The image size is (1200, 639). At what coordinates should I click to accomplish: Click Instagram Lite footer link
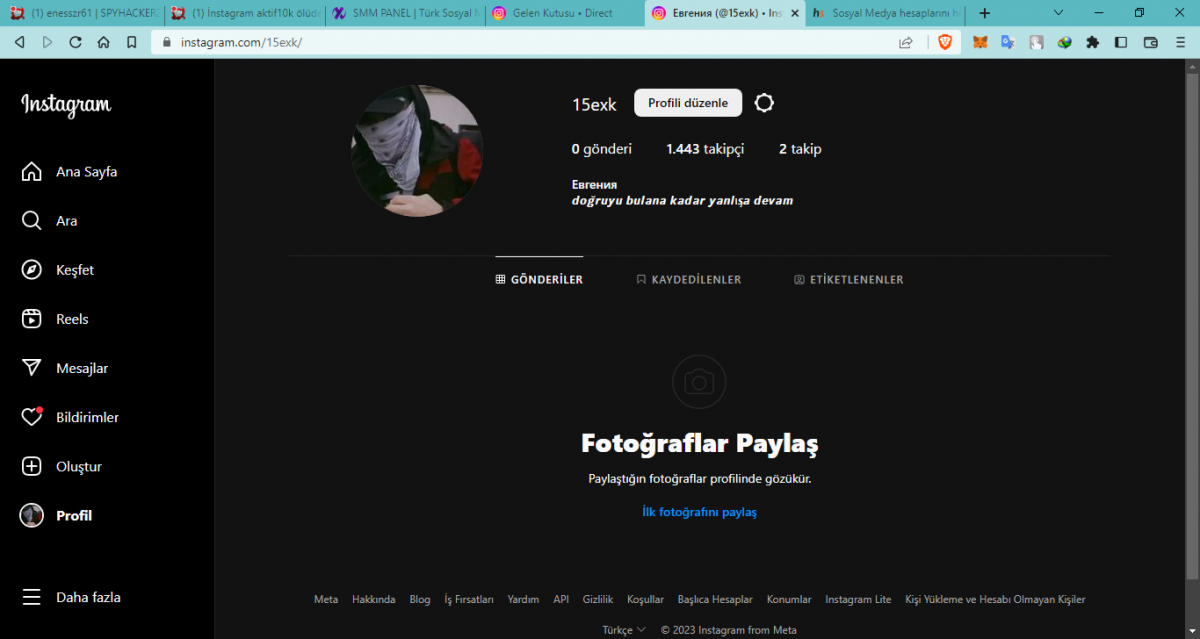pos(858,600)
